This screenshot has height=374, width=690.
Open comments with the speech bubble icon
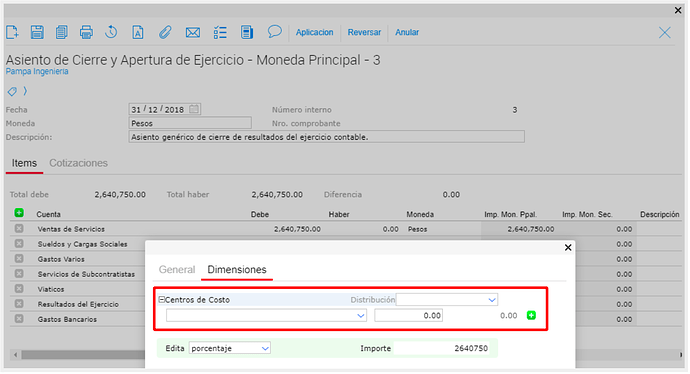(x=275, y=32)
